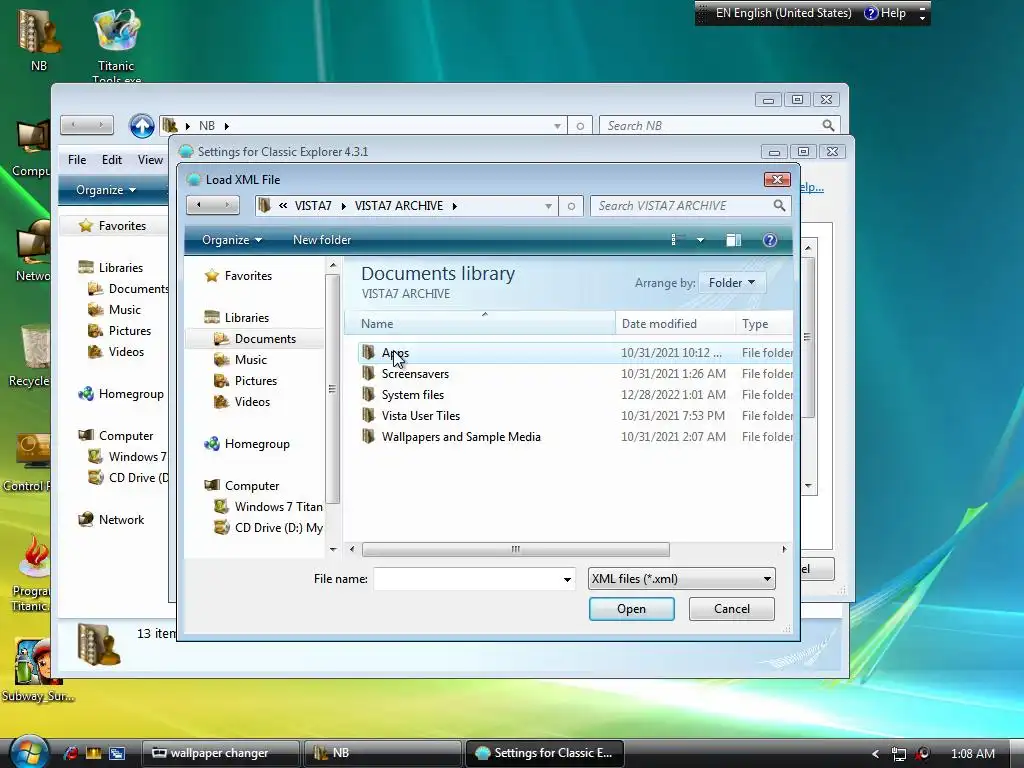Click the search magnifier in VISTA7 ARCHIVE box
This screenshot has height=768, width=1024.
pos(779,206)
